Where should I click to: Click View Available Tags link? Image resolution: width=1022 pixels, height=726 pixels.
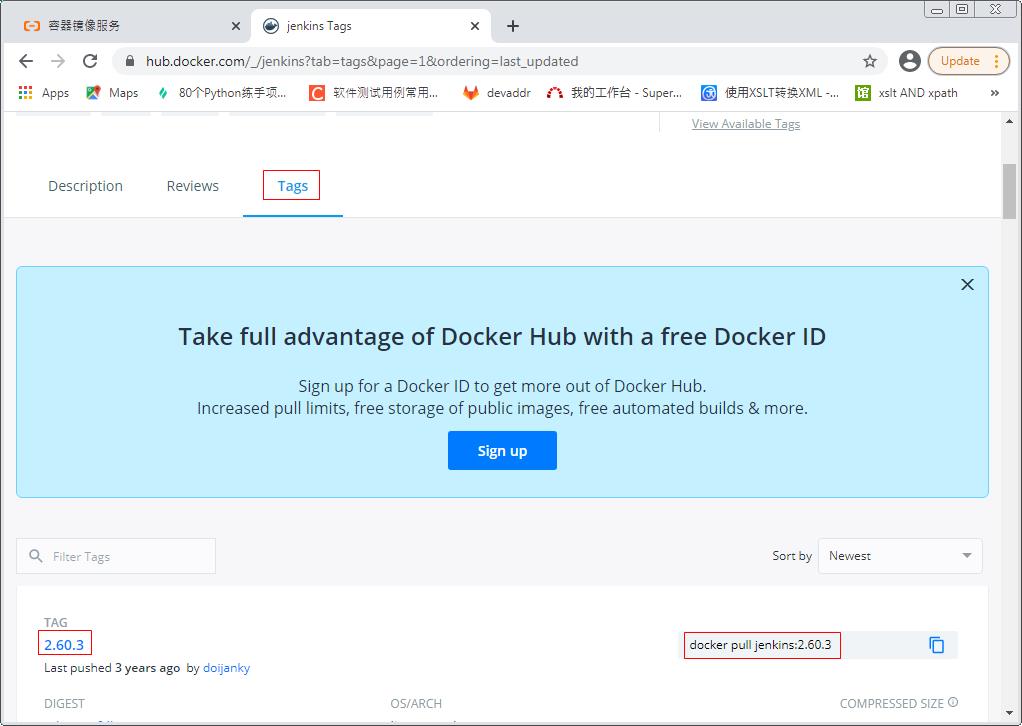click(x=746, y=124)
